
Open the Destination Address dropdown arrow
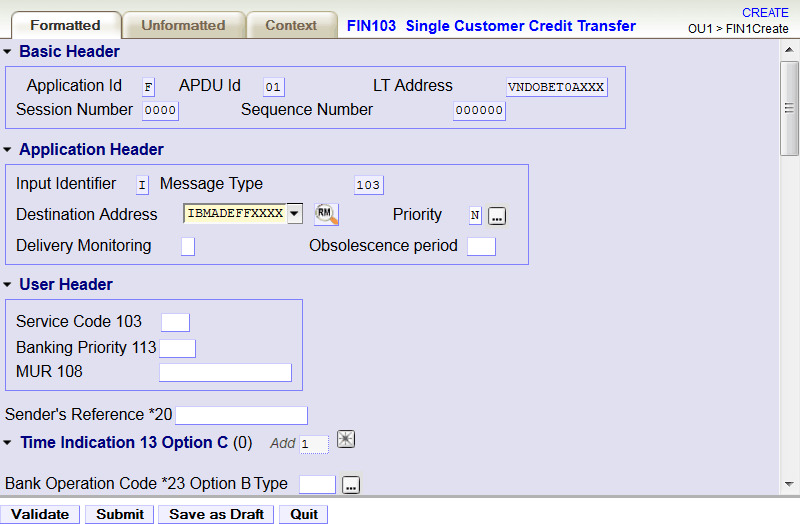pyautogui.click(x=294, y=214)
